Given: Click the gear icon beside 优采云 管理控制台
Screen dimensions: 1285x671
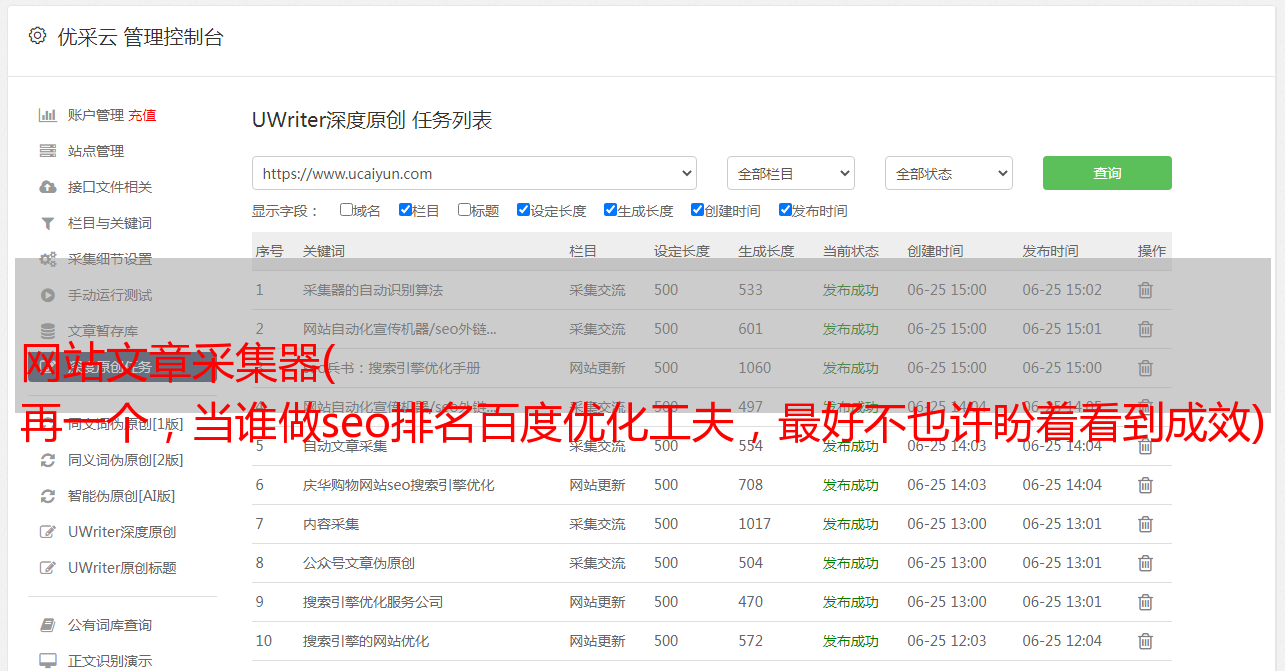Looking at the screenshot, I should [37, 36].
